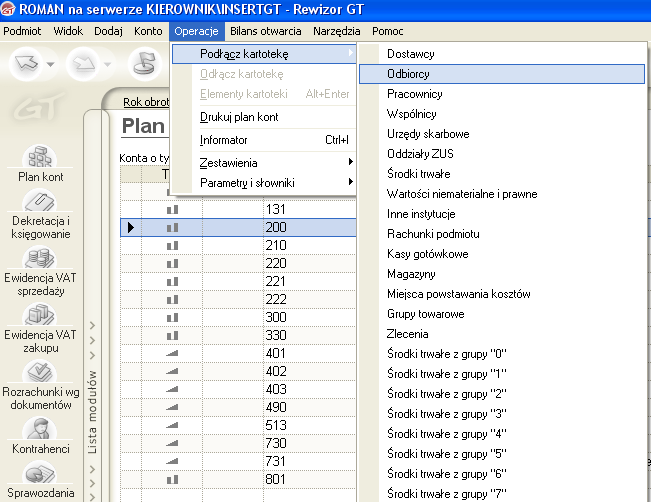Select Magazyny from the submenu
Viewport: 651px width, 502px height.
click(502, 274)
